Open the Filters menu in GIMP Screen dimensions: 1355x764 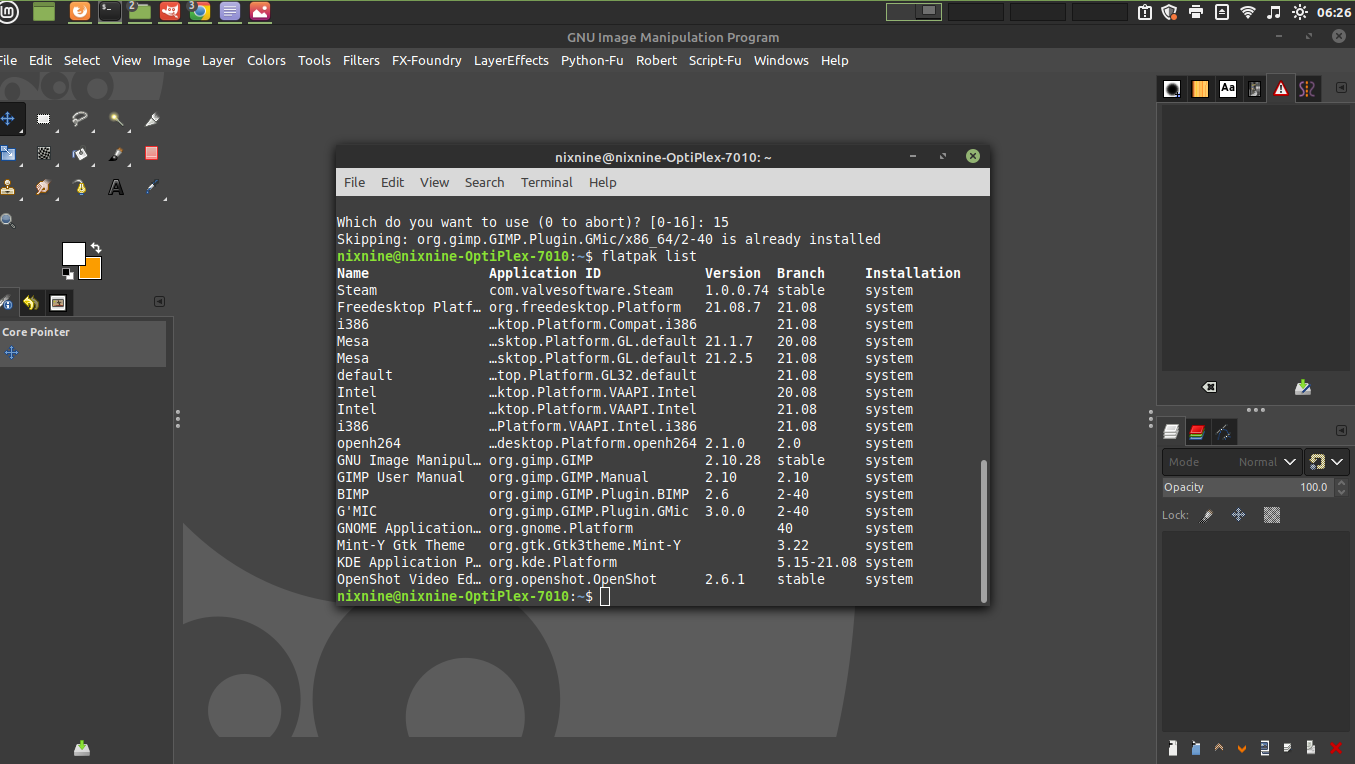click(361, 60)
